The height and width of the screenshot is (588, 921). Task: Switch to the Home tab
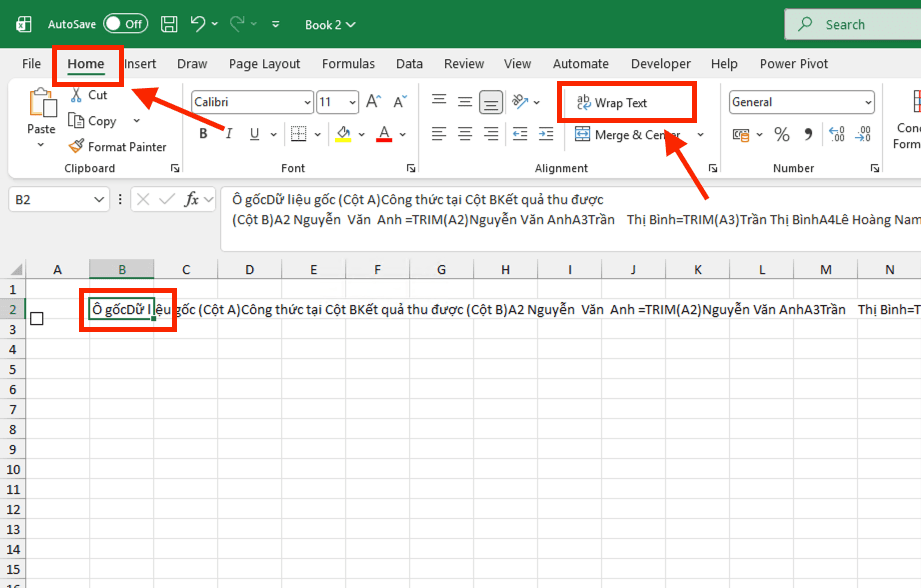click(86, 63)
